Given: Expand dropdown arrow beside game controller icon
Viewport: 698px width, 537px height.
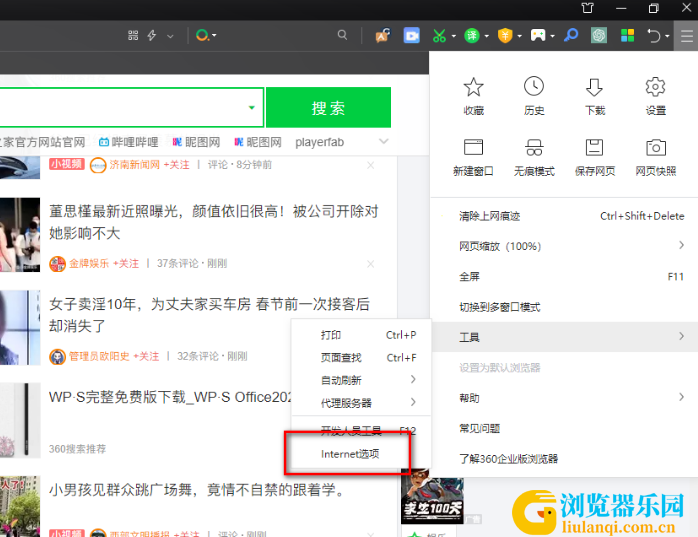Looking at the screenshot, I should pyautogui.click(x=552, y=36).
